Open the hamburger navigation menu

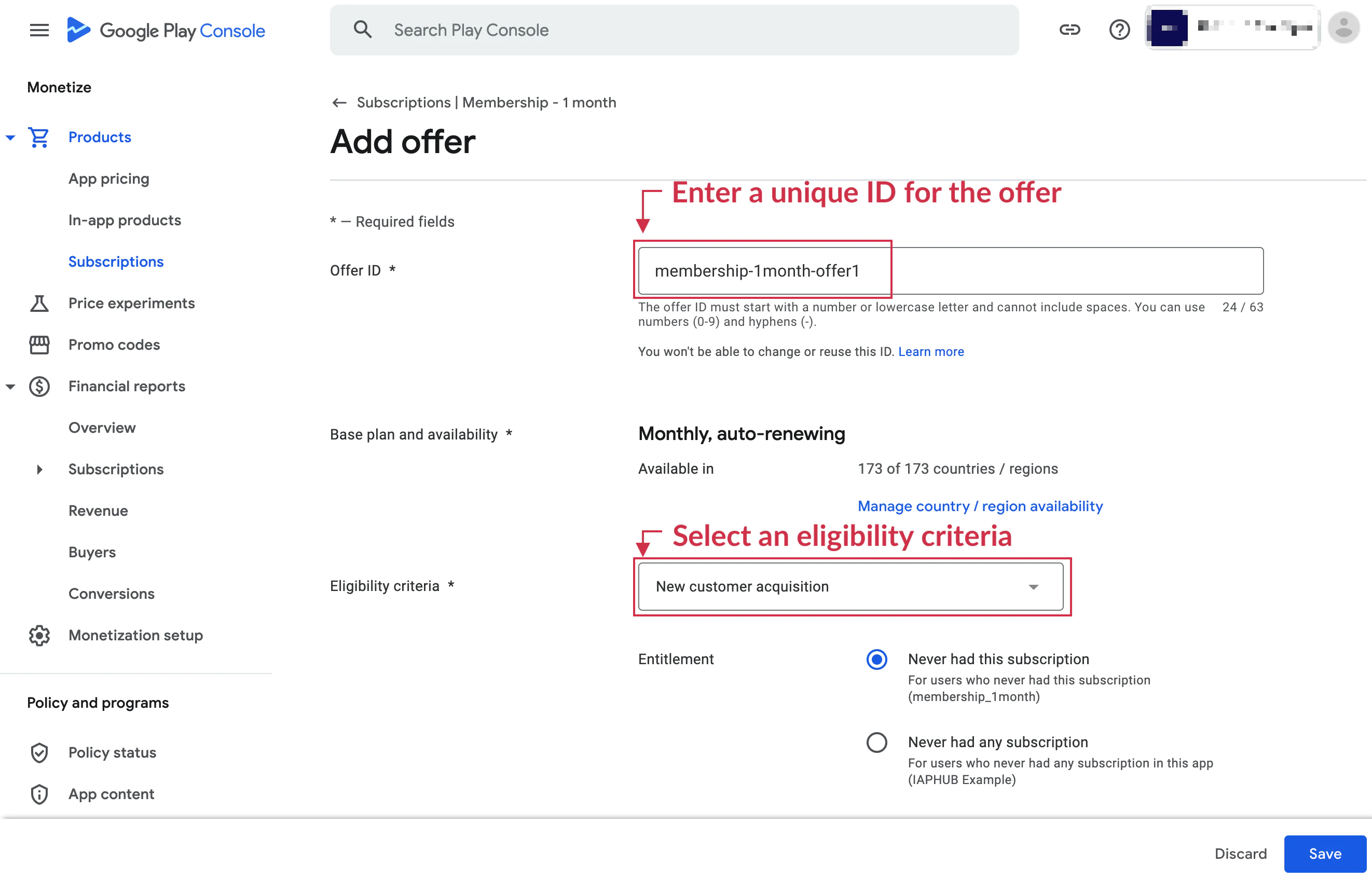coord(39,30)
